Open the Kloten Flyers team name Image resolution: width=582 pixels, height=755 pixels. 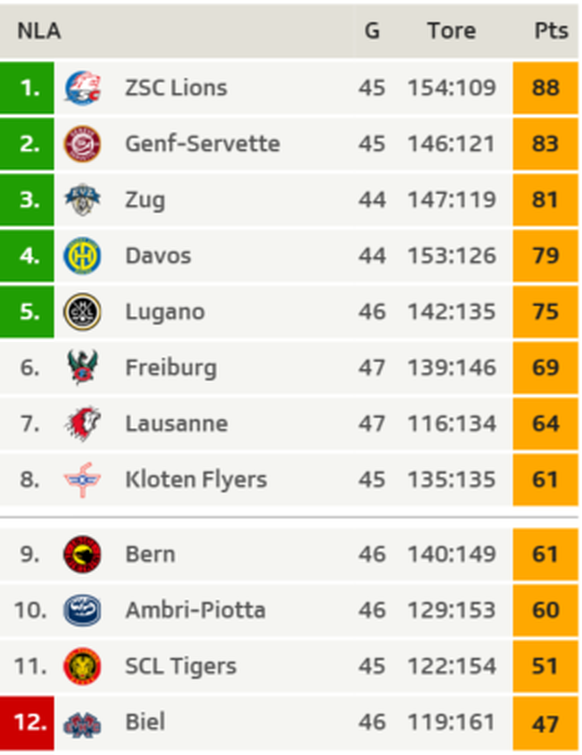click(x=196, y=480)
